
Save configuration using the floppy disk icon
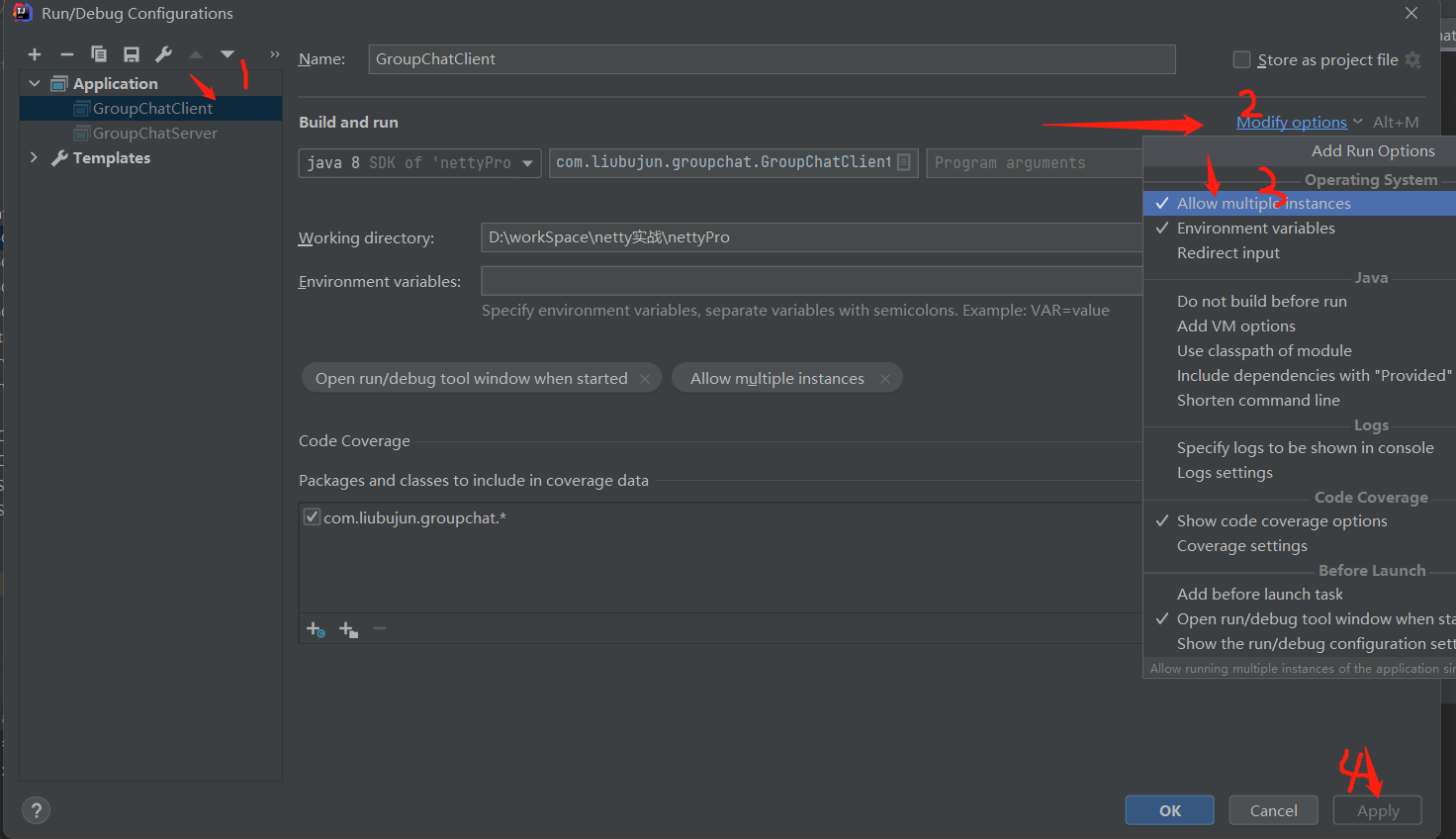tap(132, 54)
